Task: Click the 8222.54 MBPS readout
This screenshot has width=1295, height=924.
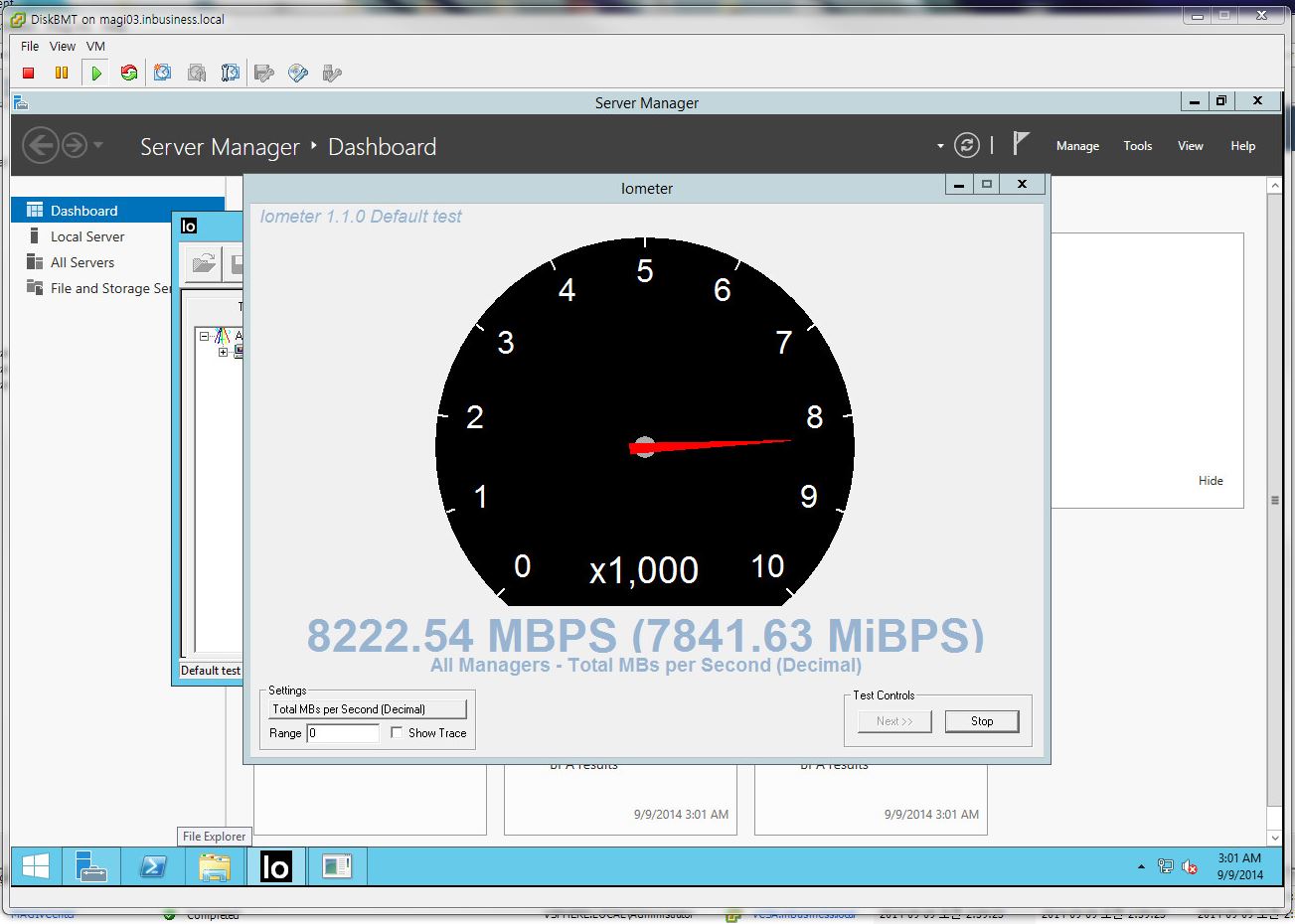Action: 645,636
